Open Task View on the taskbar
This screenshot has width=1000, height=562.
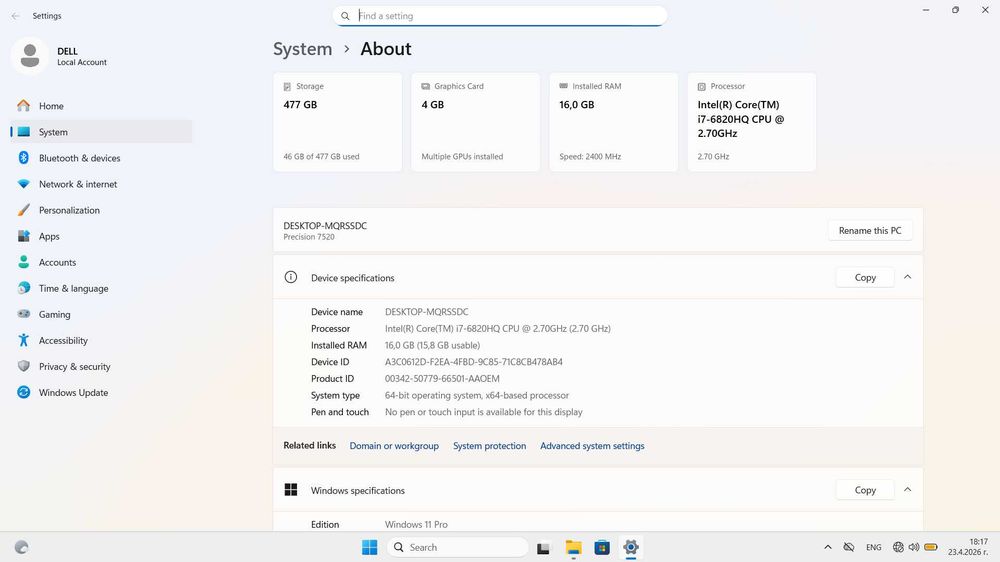coord(543,547)
